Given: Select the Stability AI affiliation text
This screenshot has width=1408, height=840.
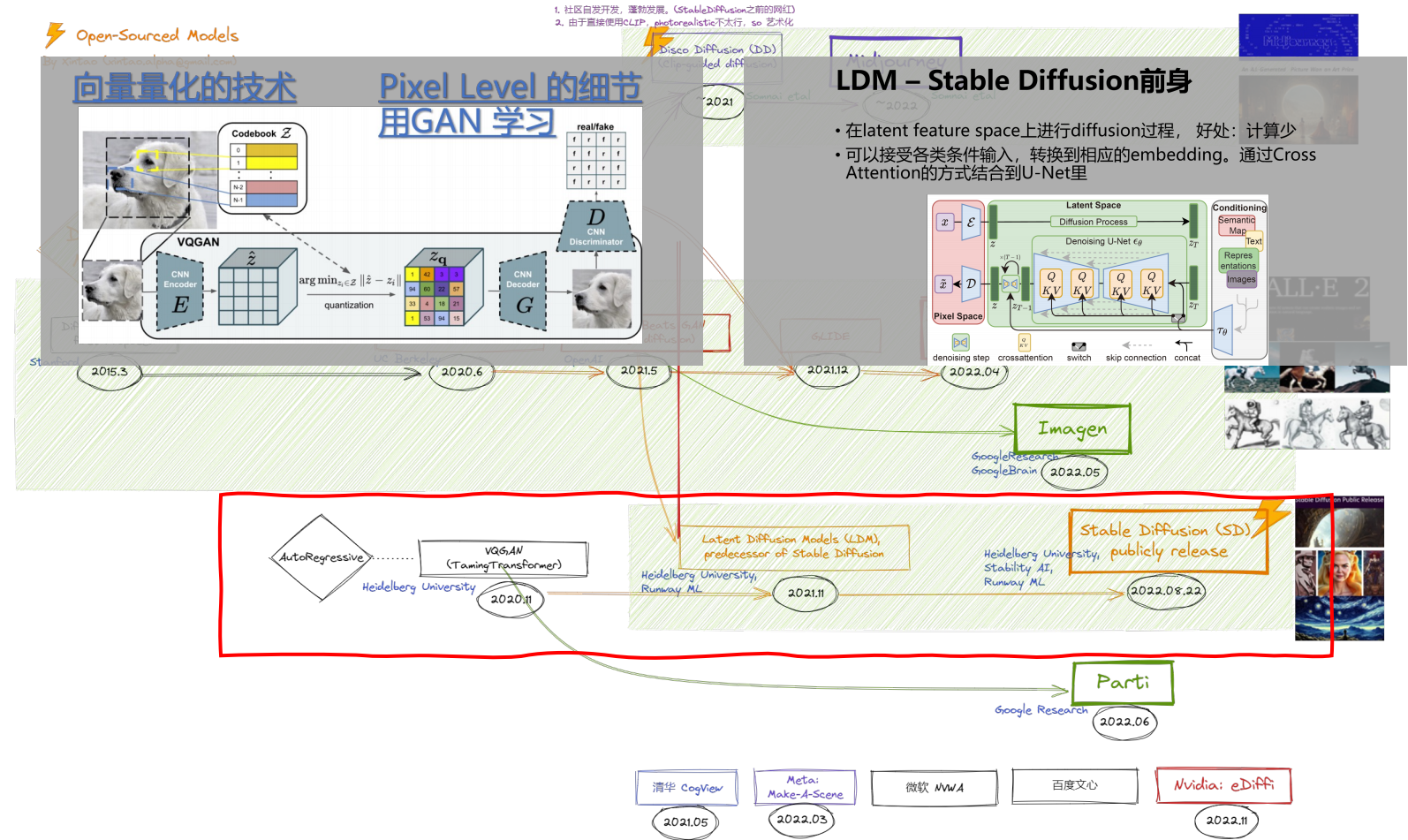Looking at the screenshot, I should coord(1018,568).
